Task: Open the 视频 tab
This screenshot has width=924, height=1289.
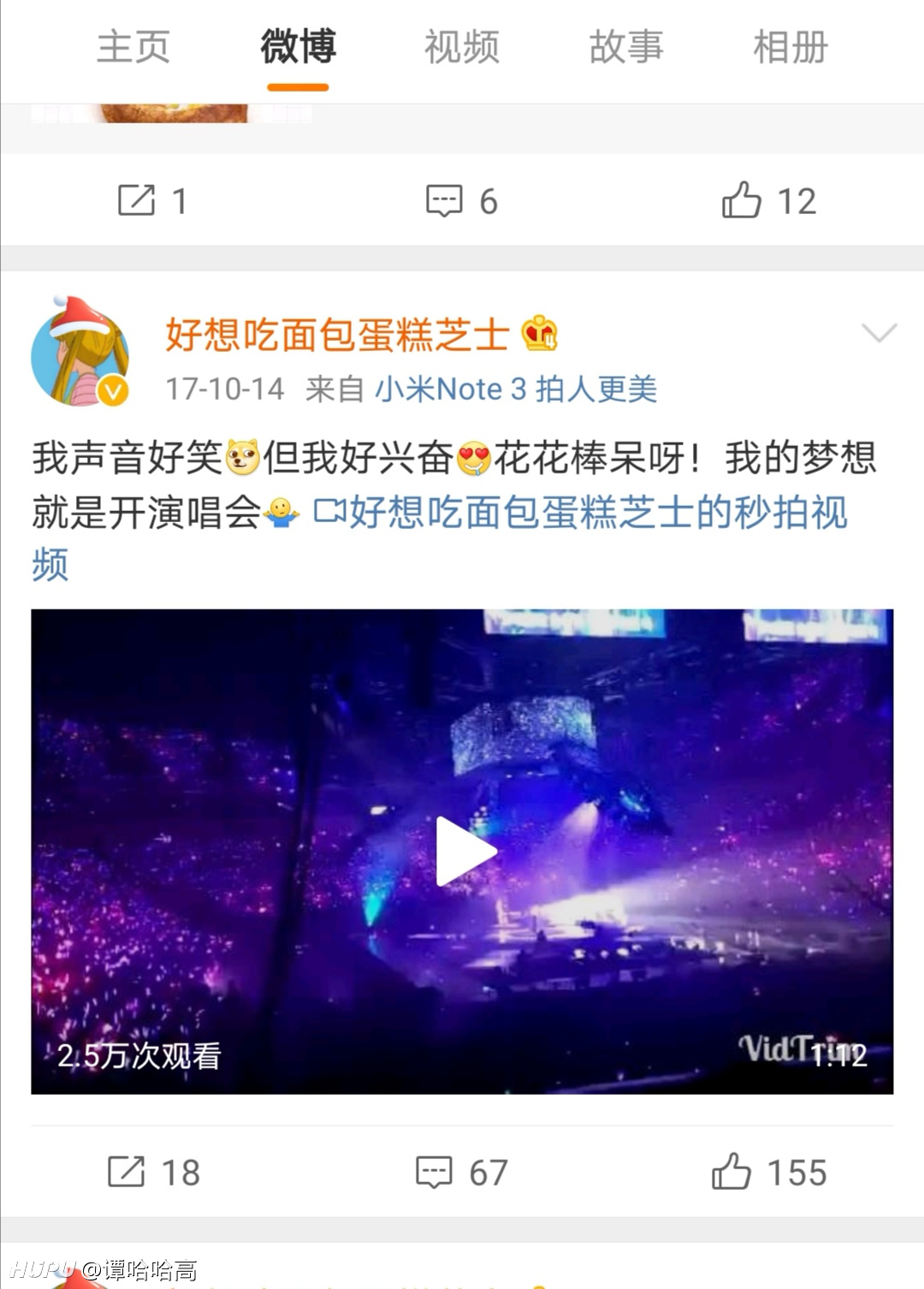Action: pos(462,46)
